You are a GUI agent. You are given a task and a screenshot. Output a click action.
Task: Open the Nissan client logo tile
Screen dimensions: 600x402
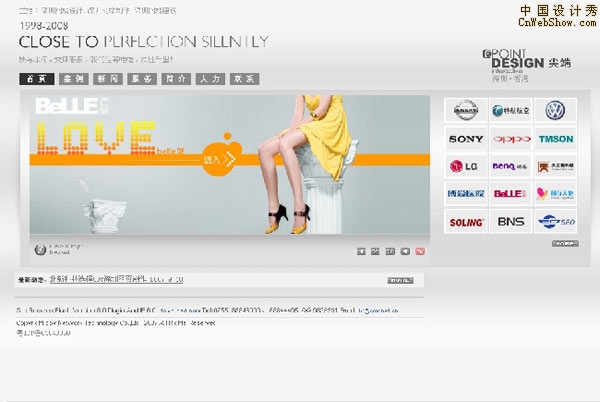(x=466, y=110)
